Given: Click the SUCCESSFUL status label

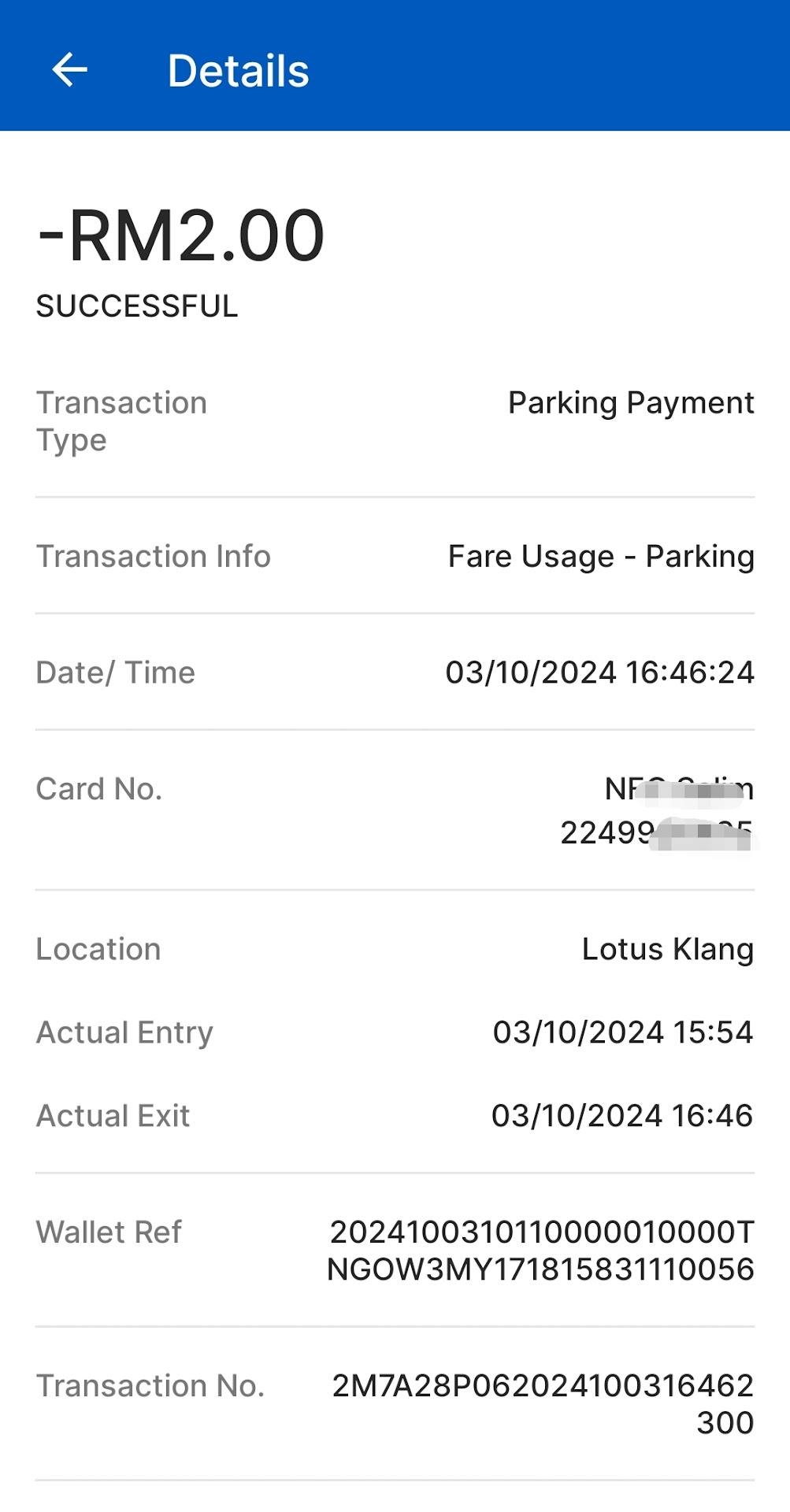Looking at the screenshot, I should 137,306.
